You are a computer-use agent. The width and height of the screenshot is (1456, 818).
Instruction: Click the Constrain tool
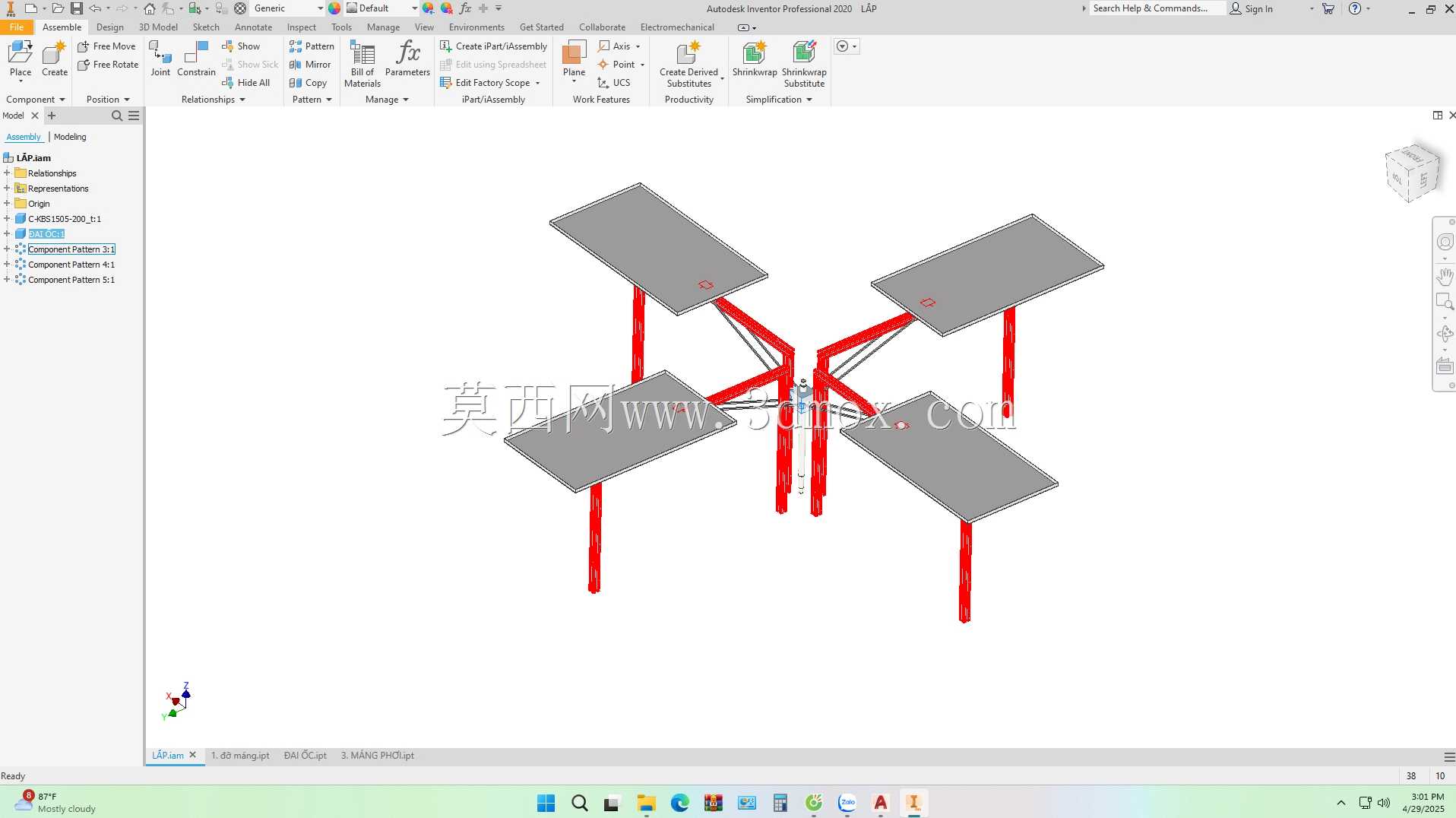(x=196, y=59)
